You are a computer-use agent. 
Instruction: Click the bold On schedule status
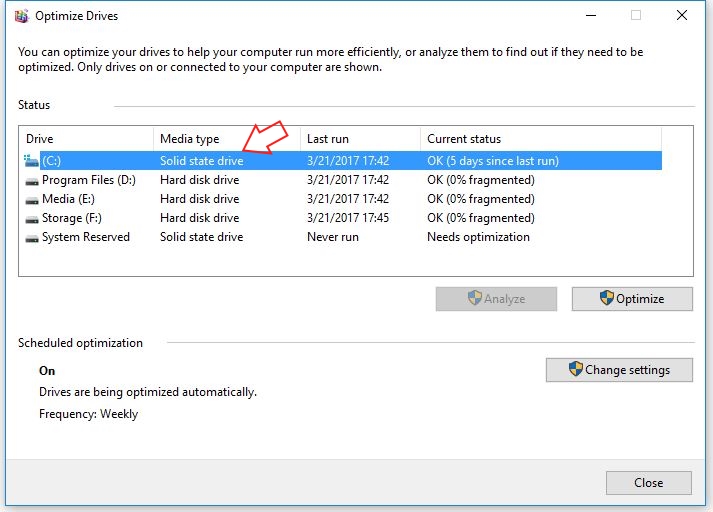pyautogui.click(x=47, y=371)
